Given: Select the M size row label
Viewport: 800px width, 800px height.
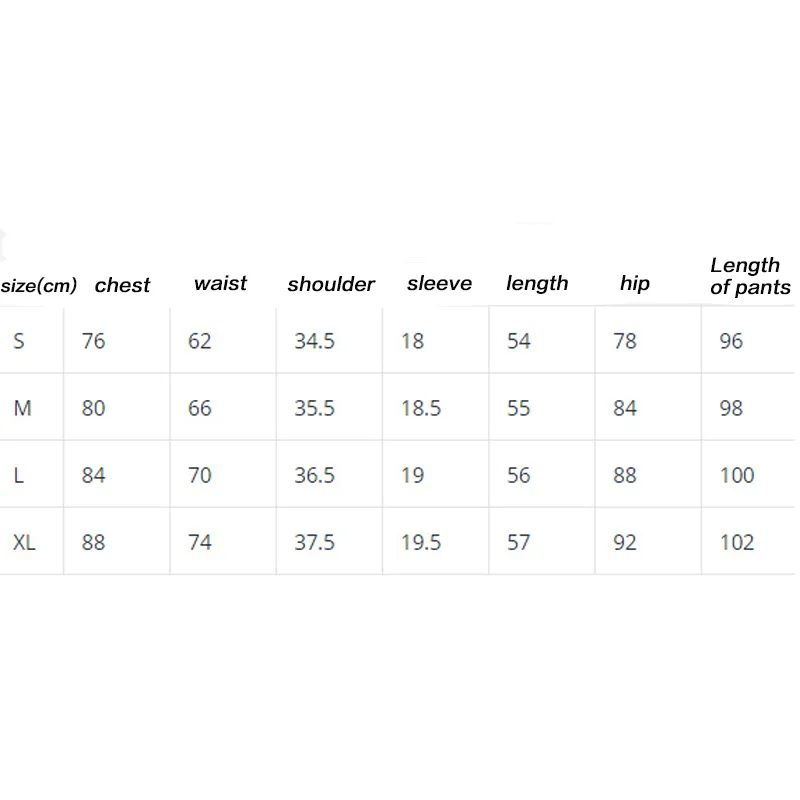Looking at the screenshot, I should [x=22, y=408].
